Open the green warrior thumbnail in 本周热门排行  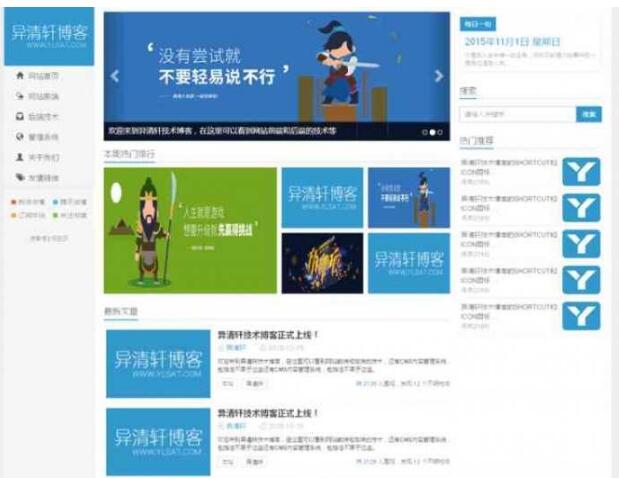pos(190,230)
